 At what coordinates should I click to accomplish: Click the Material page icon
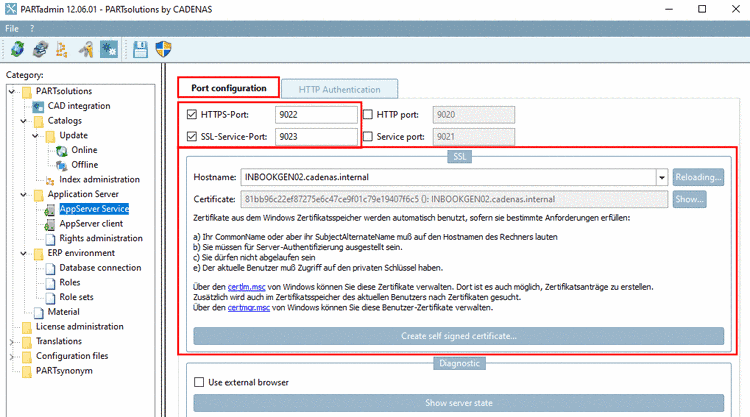(39, 312)
